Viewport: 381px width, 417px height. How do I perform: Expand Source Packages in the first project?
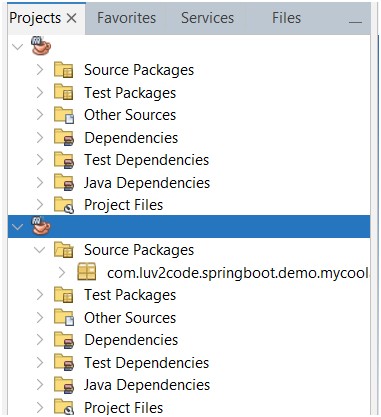40,70
